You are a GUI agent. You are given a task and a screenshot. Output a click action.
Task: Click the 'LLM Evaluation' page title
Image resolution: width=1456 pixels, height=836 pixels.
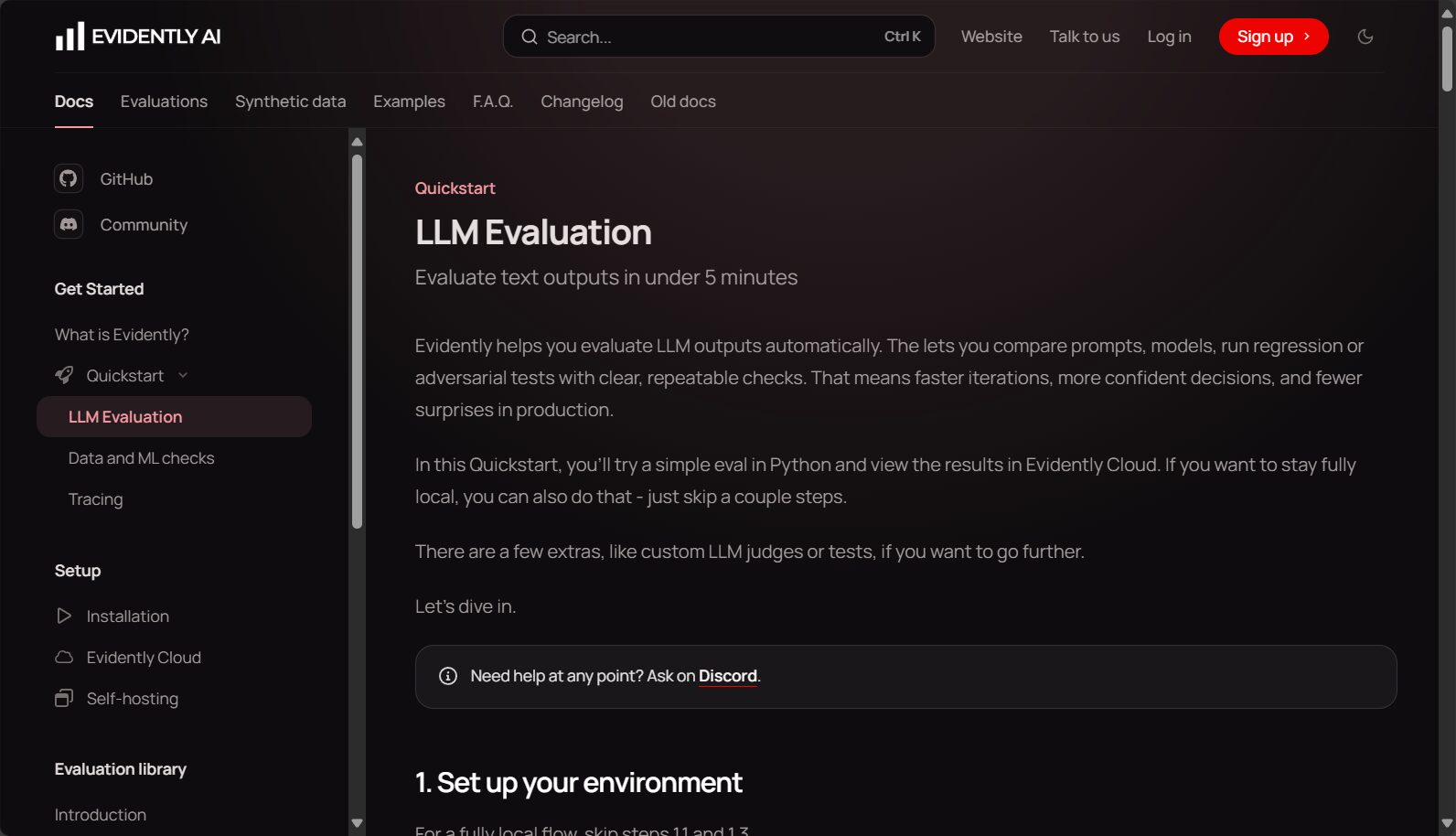[533, 232]
